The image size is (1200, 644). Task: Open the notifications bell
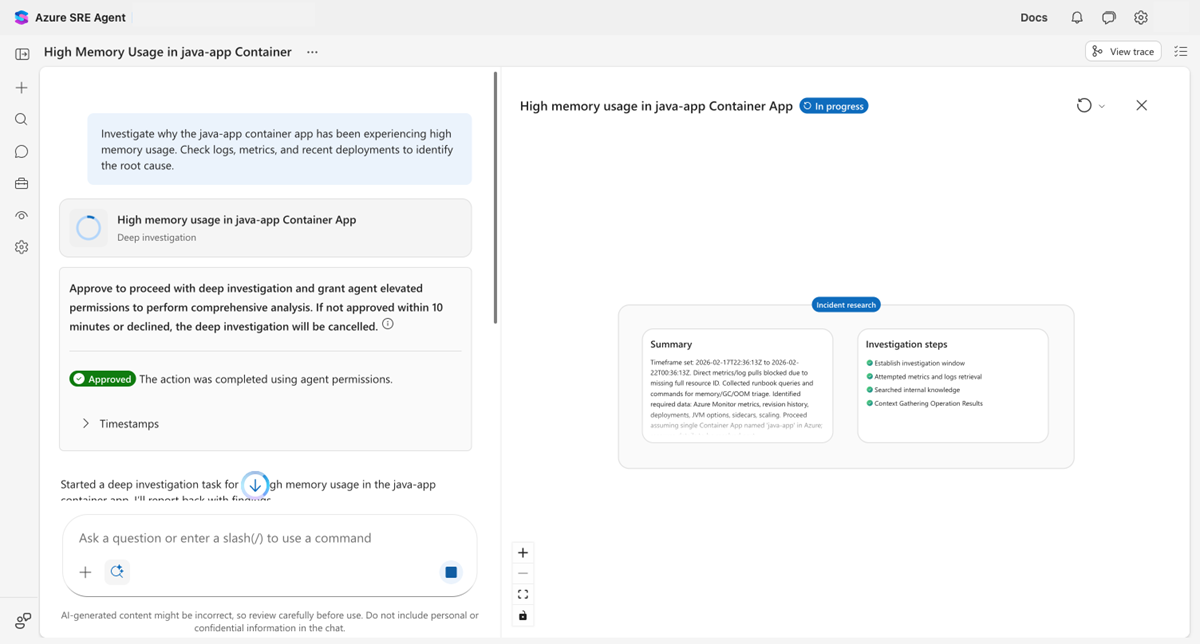tap(1077, 18)
